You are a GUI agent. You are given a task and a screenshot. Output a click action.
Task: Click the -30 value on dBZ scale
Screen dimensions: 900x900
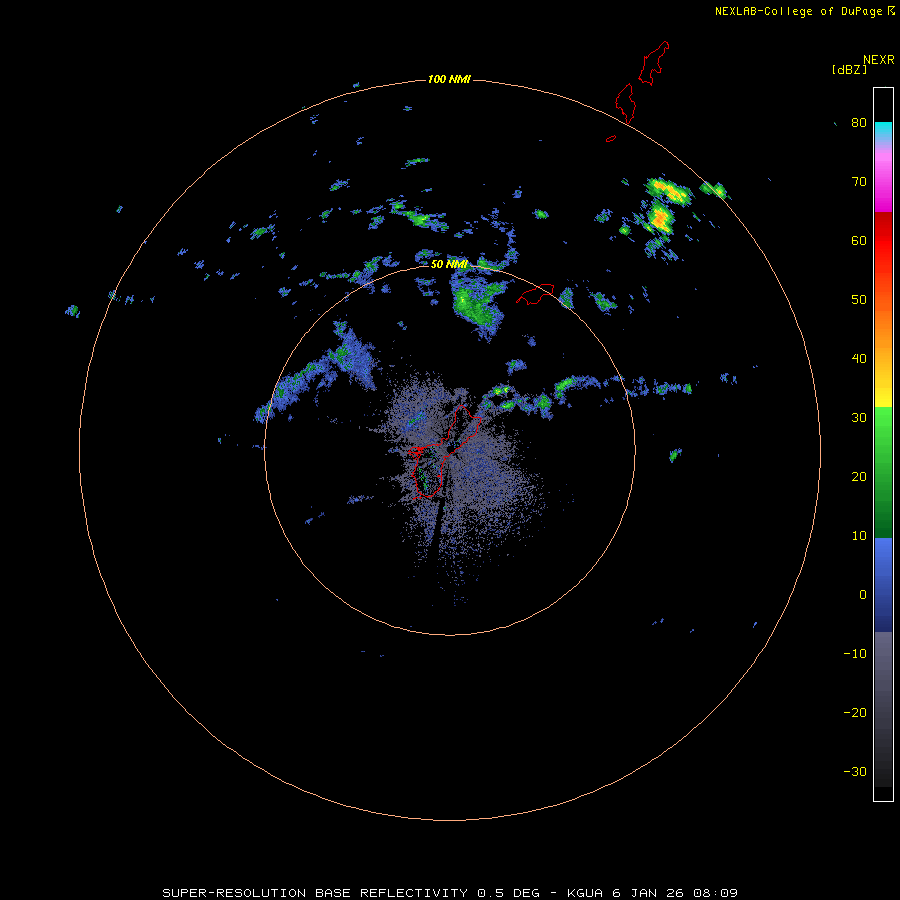[x=855, y=772]
